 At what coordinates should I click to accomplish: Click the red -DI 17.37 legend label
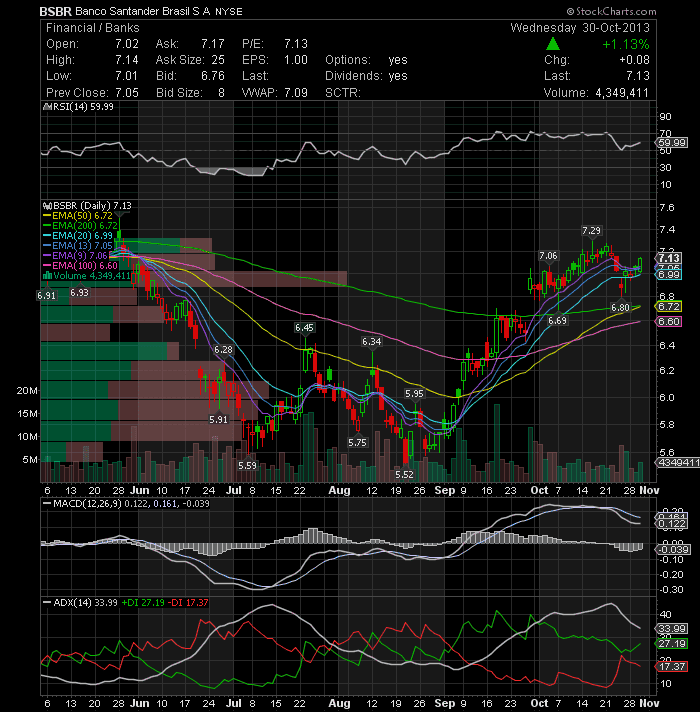coord(188,603)
